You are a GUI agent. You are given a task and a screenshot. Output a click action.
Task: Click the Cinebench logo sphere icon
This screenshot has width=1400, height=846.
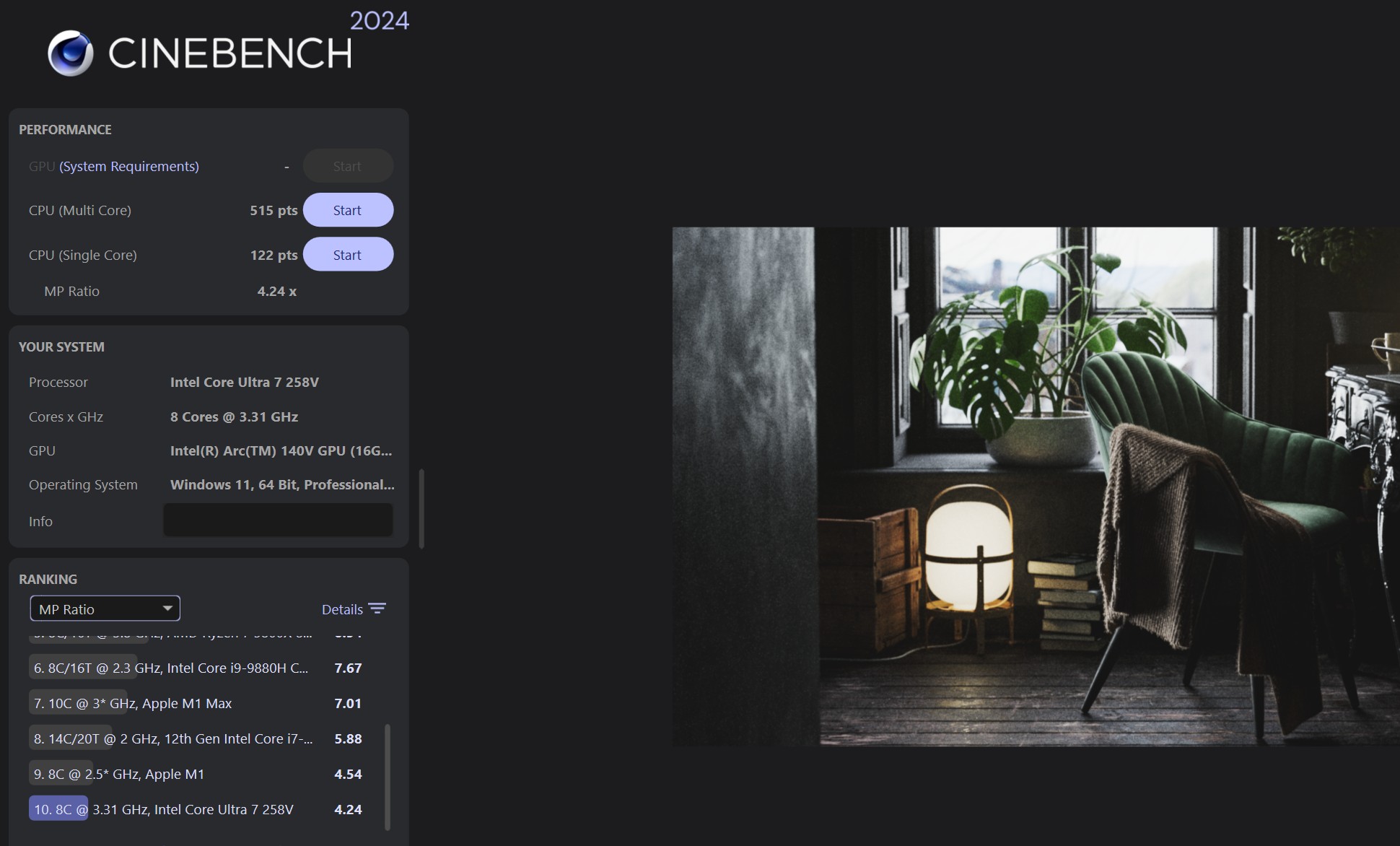(70, 53)
